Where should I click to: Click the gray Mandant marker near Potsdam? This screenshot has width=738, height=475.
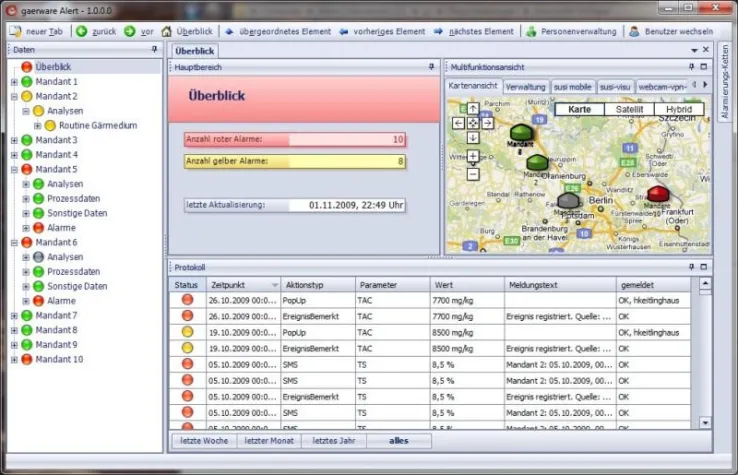click(568, 201)
